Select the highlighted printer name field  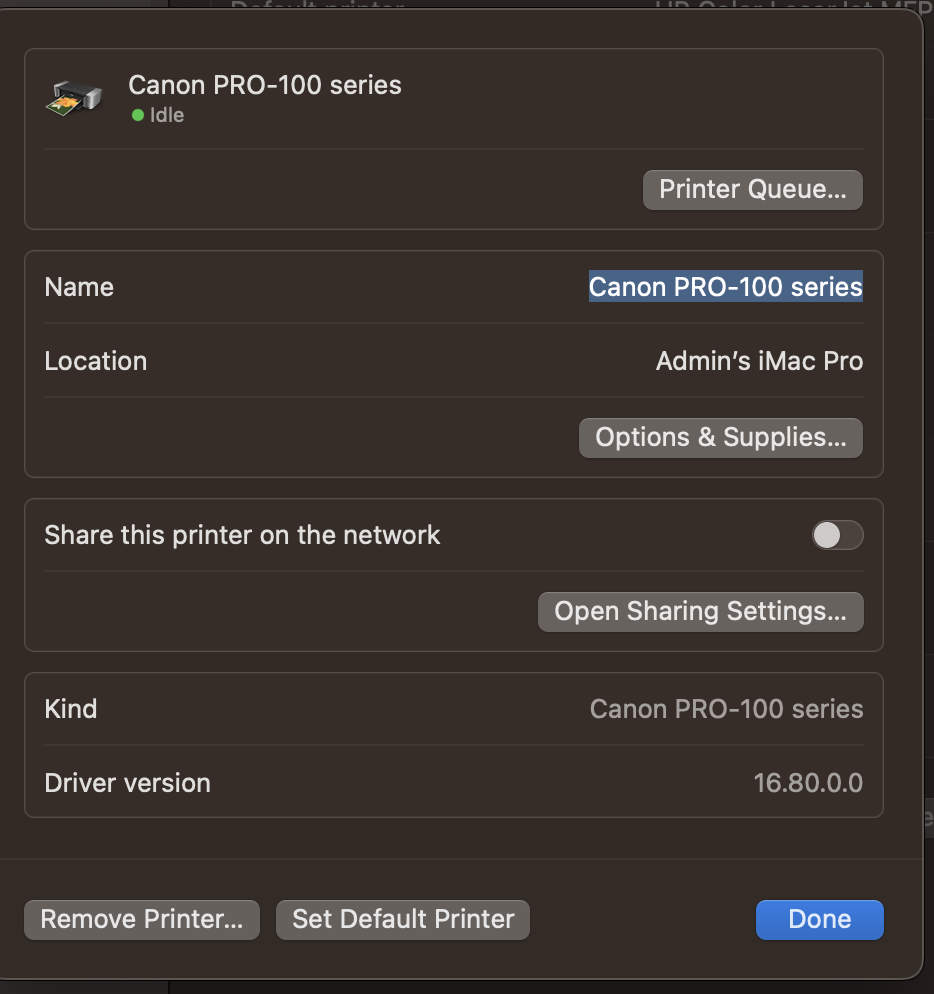click(x=726, y=287)
